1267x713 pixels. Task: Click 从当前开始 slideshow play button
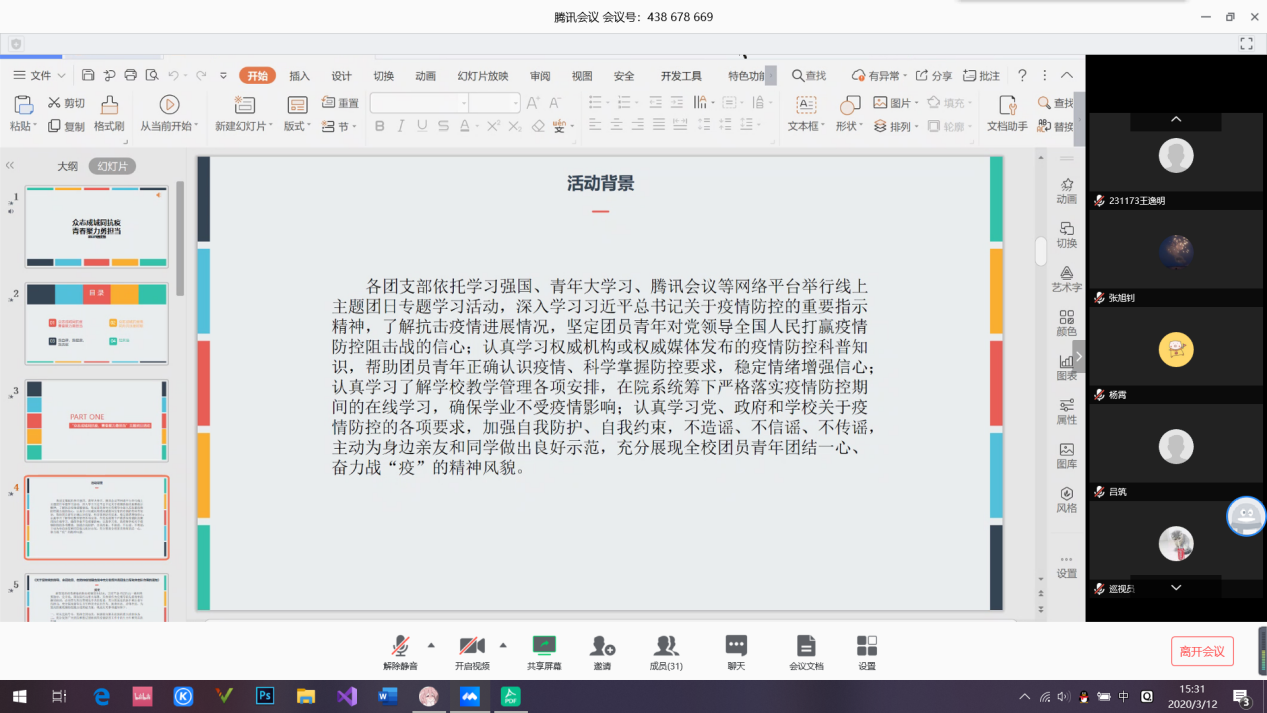pyautogui.click(x=169, y=105)
